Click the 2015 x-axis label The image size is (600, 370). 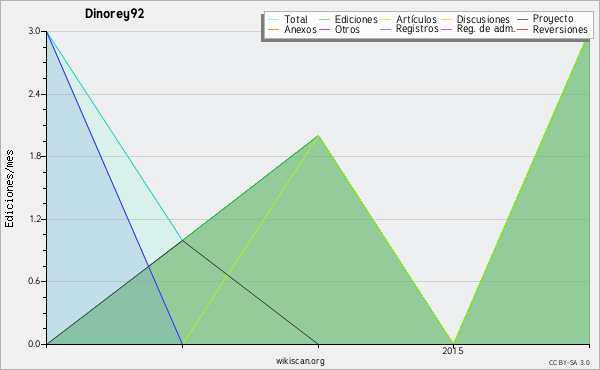pos(453,351)
